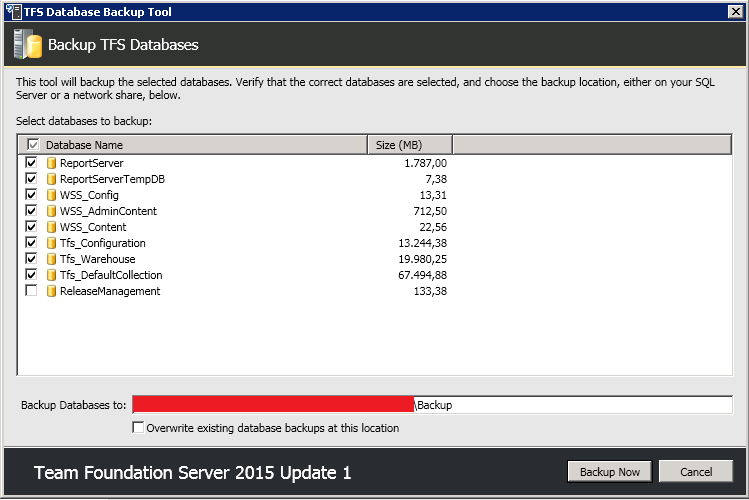The width and height of the screenshot is (749, 500).
Task: Enable Overwrite existing database backups checkbox
Action: pos(138,427)
